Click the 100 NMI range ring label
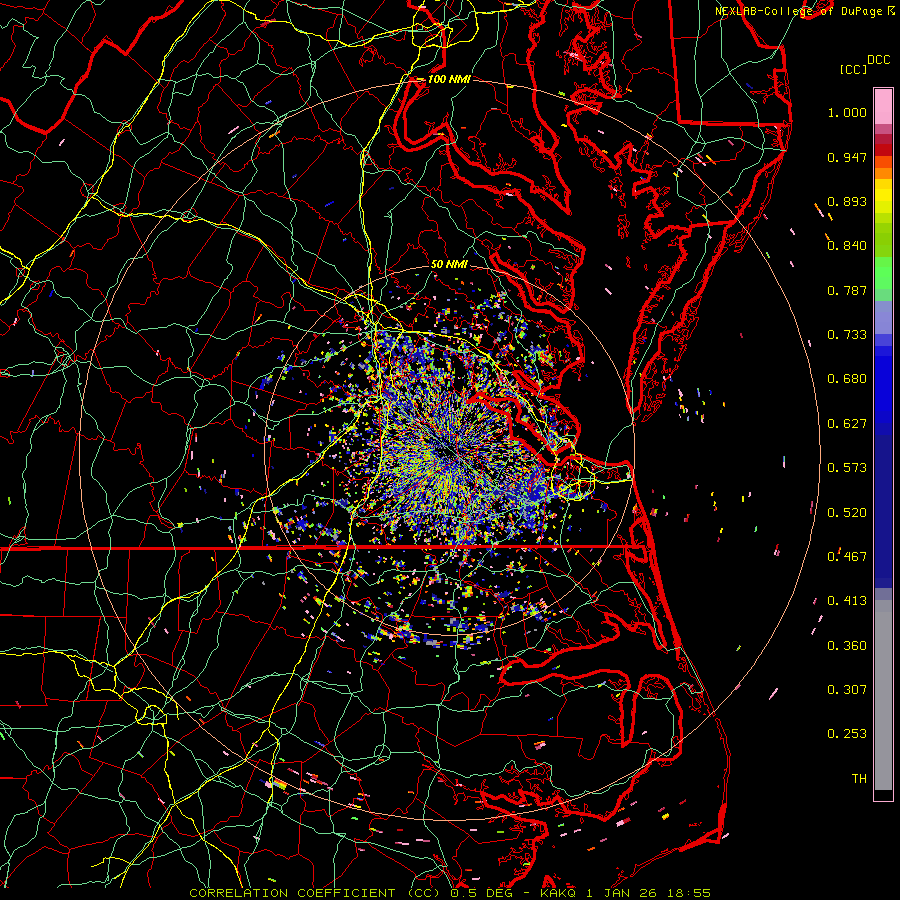 coord(449,79)
